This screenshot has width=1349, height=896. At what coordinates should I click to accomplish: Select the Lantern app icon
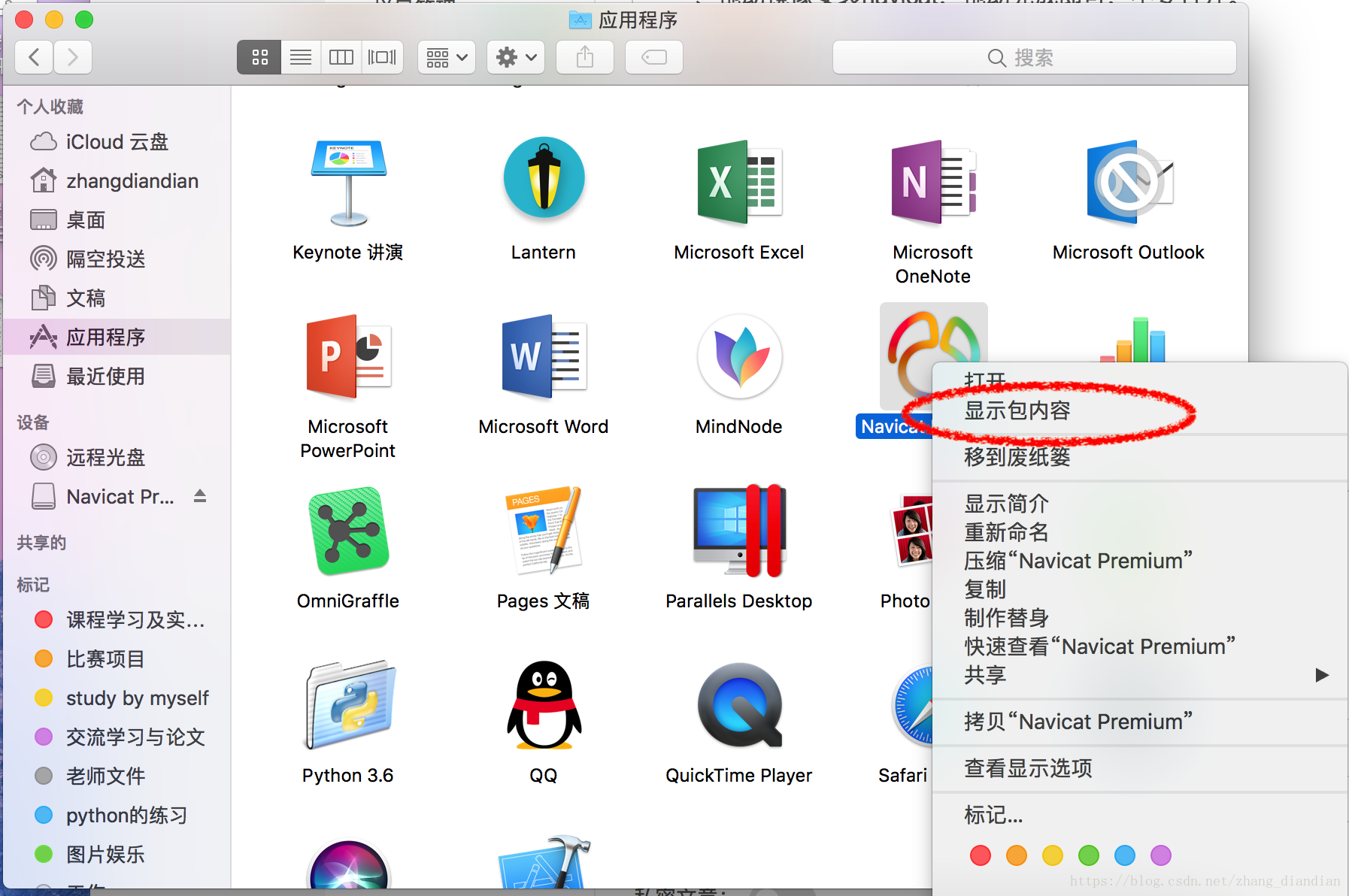click(544, 178)
